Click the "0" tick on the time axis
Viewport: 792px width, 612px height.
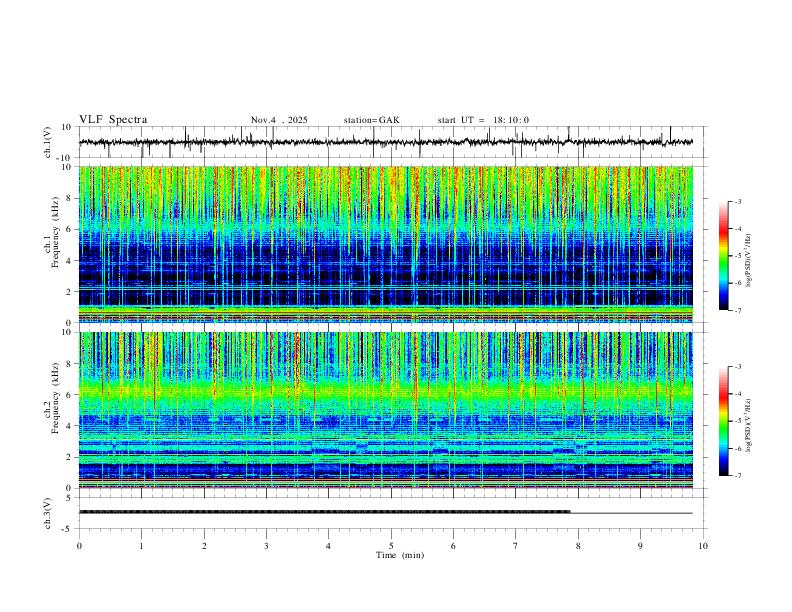point(79,546)
